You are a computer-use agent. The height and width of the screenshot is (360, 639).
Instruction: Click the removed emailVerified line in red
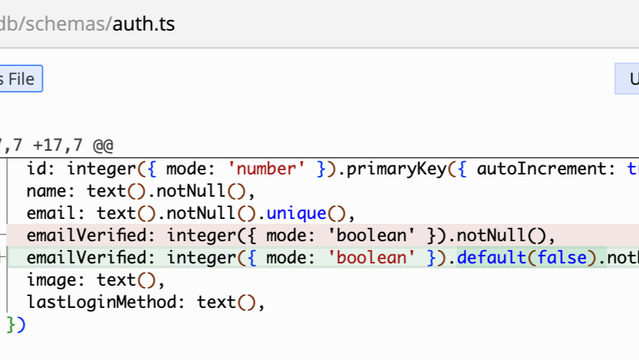pyautogui.click(x=323, y=235)
